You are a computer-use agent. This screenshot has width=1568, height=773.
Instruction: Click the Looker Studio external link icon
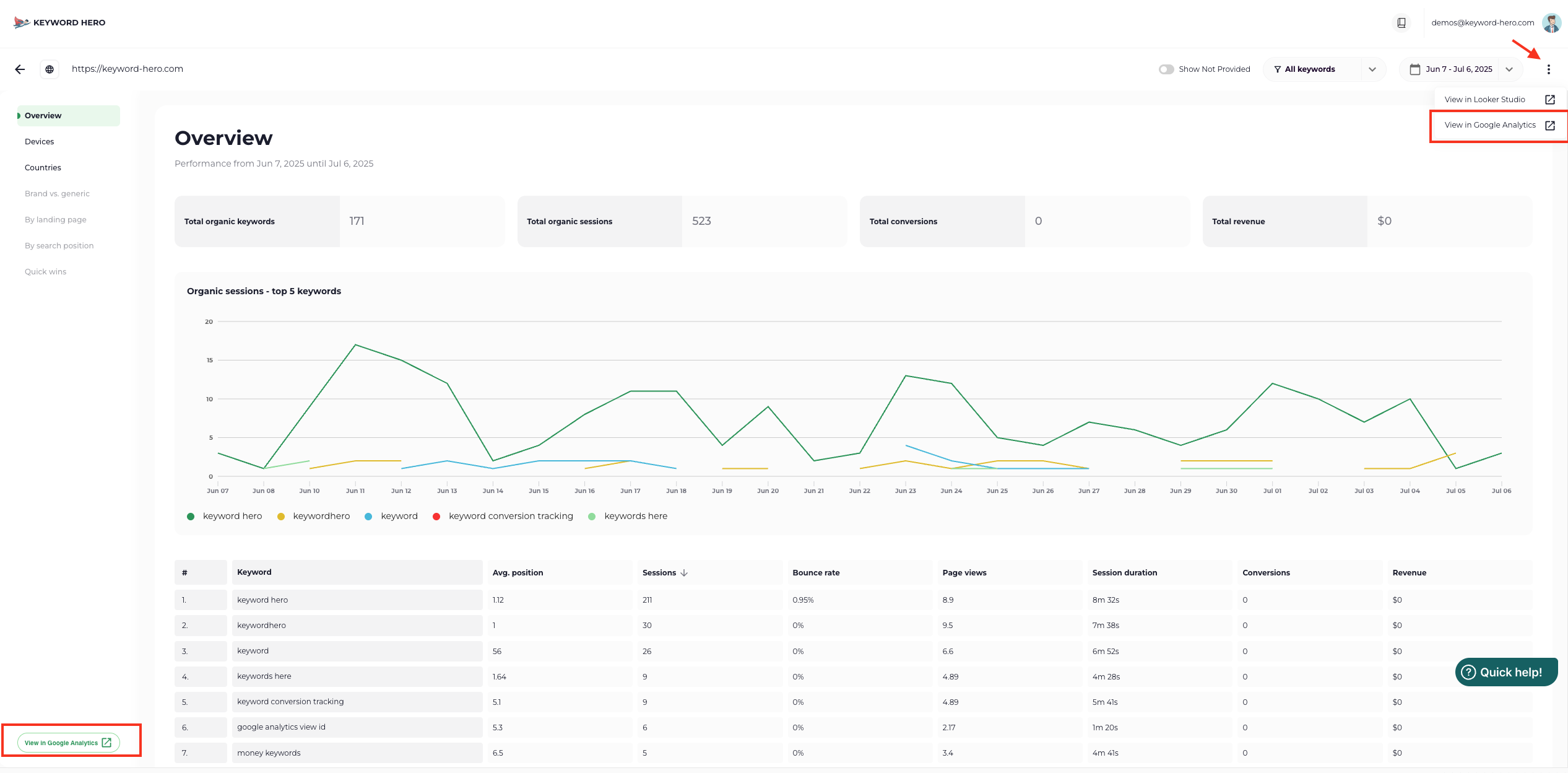pyautogui.click(x=1550, y=100)
